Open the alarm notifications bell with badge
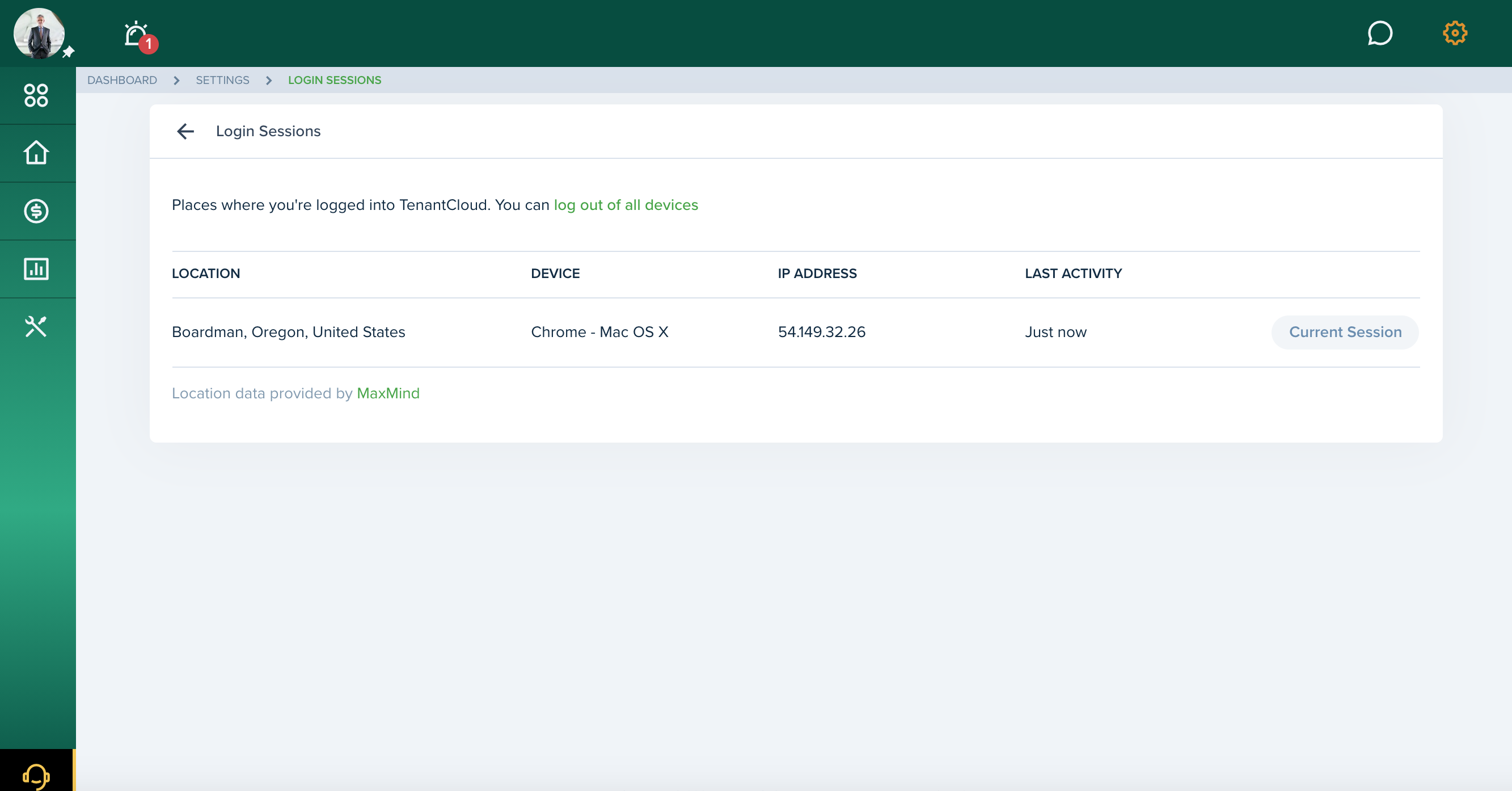Viewport: 1512px width, 791px height. tap(140, 36)
